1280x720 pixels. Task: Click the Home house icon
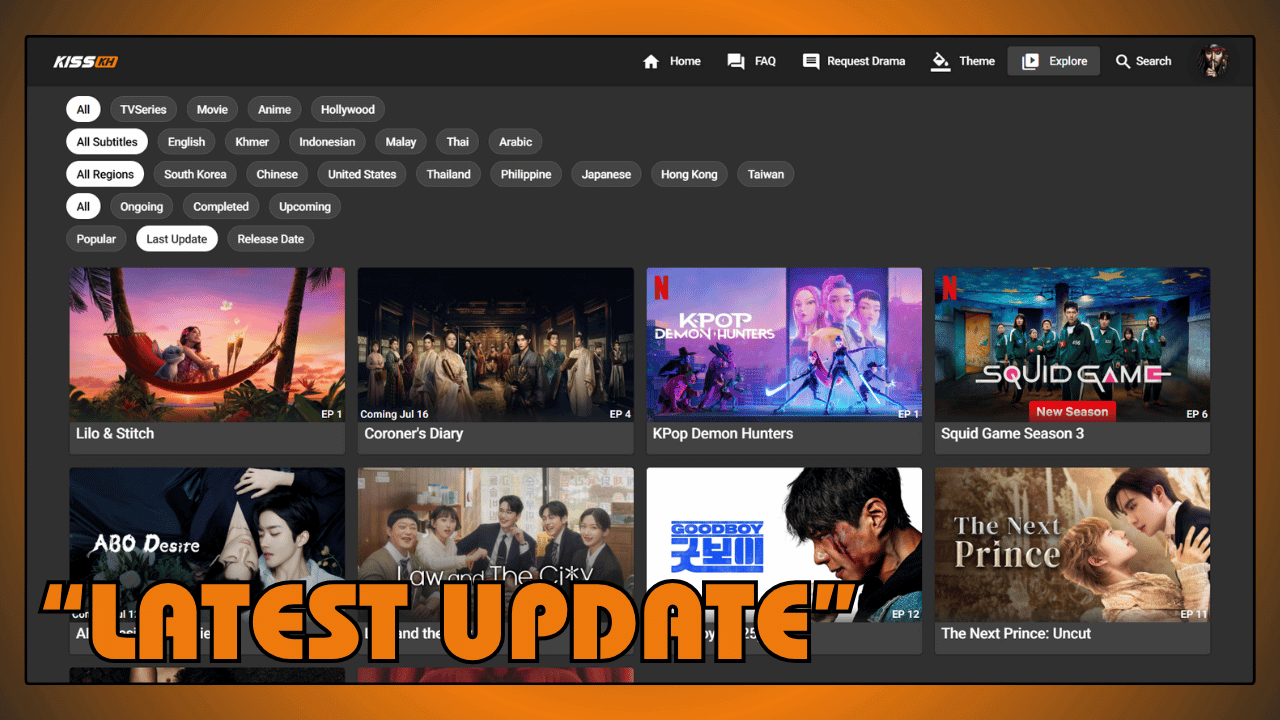pos(651,62)
